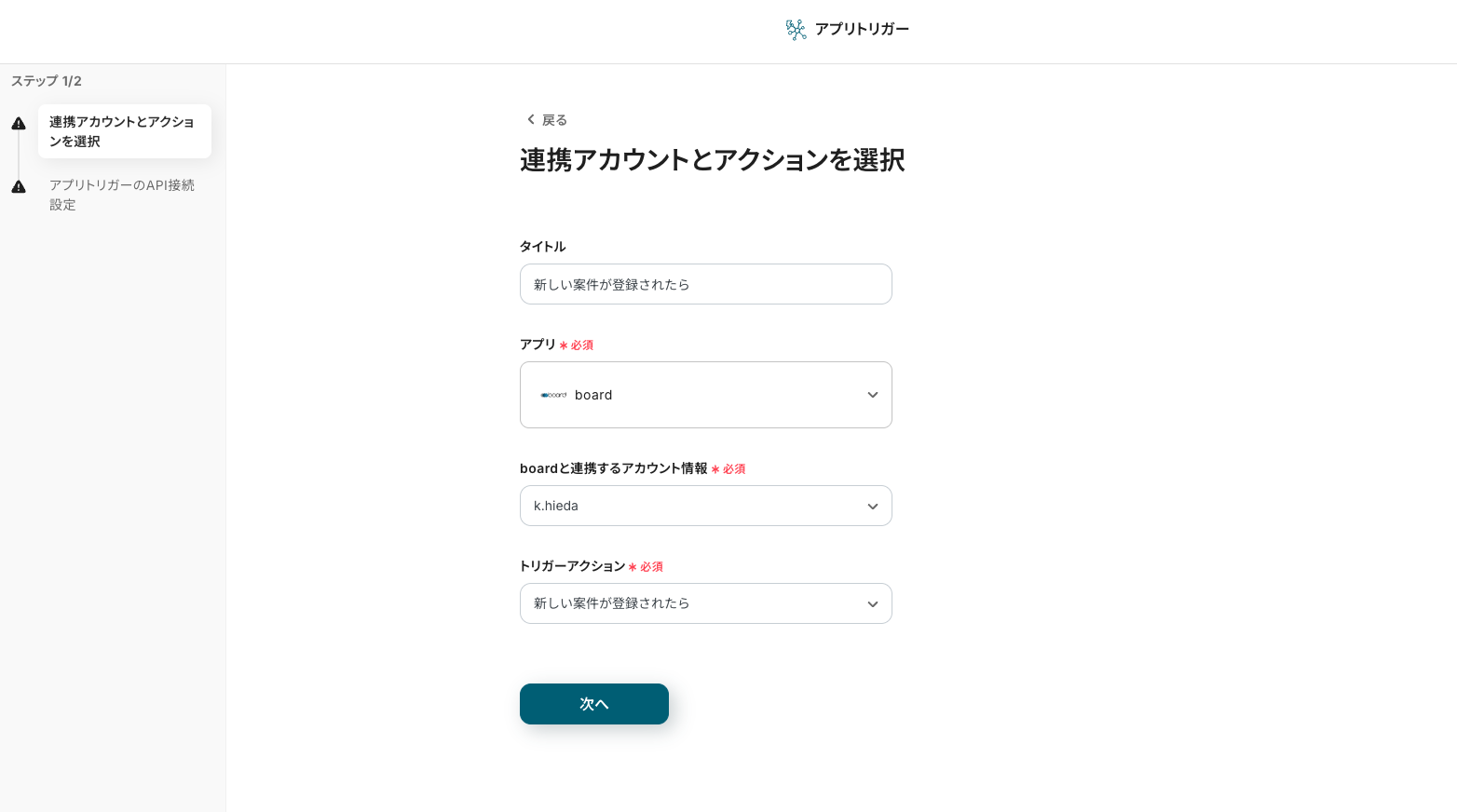Viewport: 1457px width, 812px height.
Task: Click the chevron arrow of the account dropdown
Action: tap(873, 507)
